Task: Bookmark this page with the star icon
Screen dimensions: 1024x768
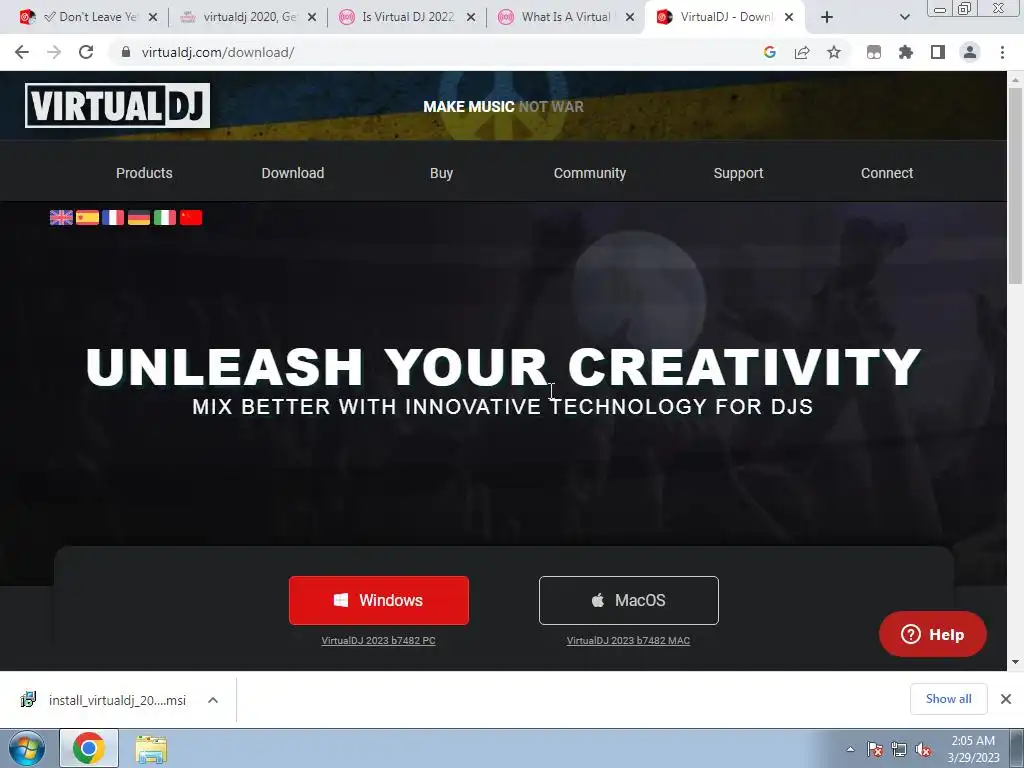Action: pyautogui.click(x=834, y=52)
